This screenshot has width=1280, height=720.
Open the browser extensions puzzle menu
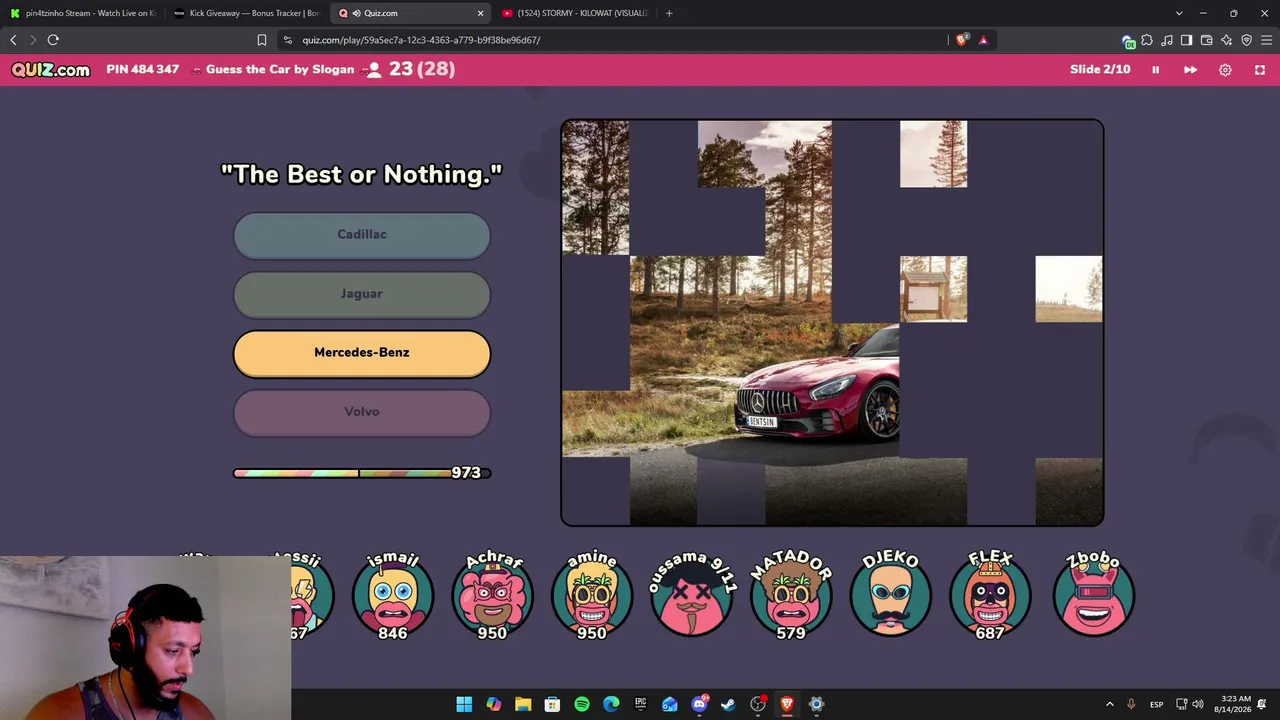(1147, 40)
